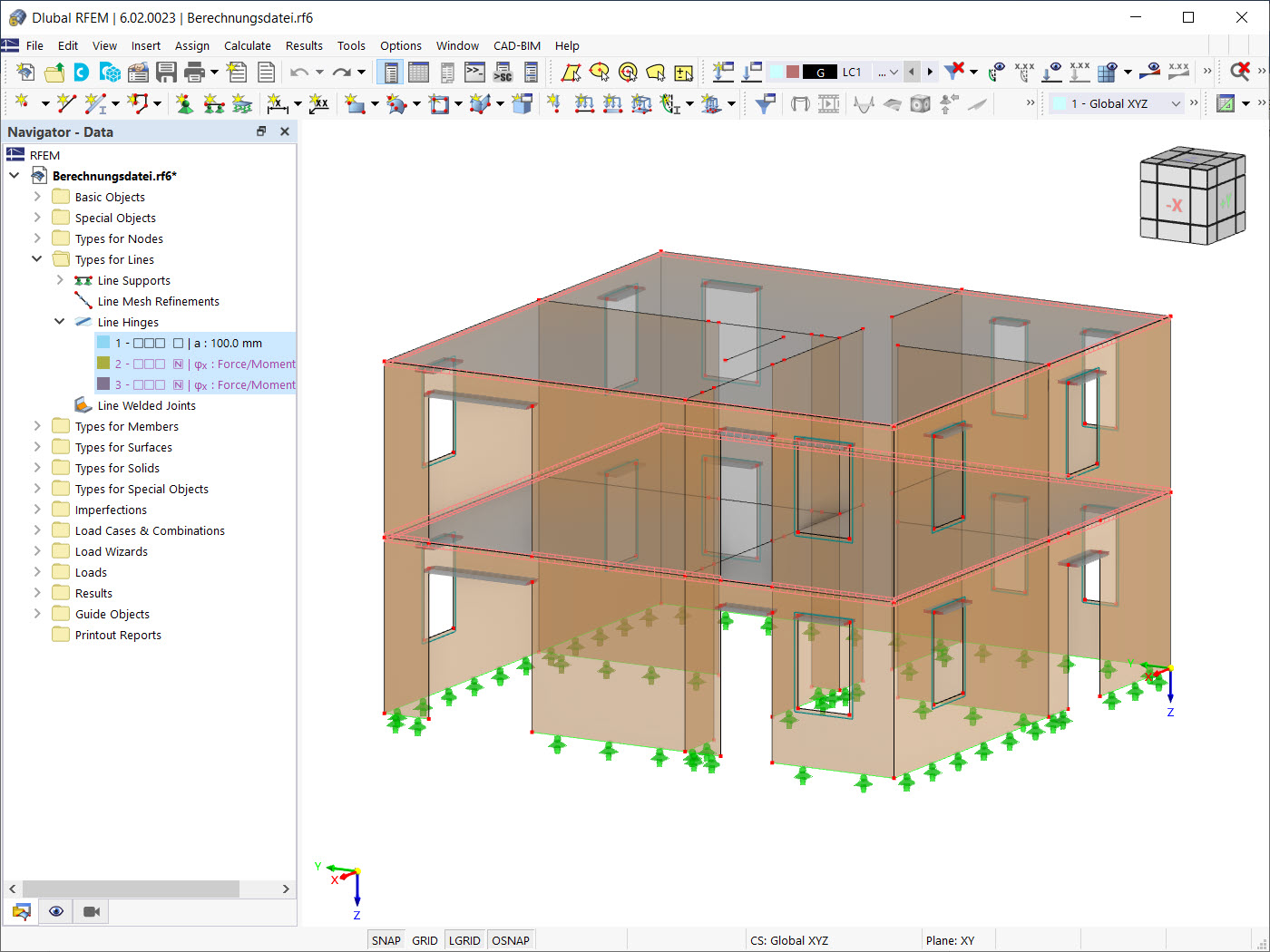The height and width of the screenshot is (952, 1270).
Task: Collapse the Types for Lines folder
Action: click(x=37, y=259)
